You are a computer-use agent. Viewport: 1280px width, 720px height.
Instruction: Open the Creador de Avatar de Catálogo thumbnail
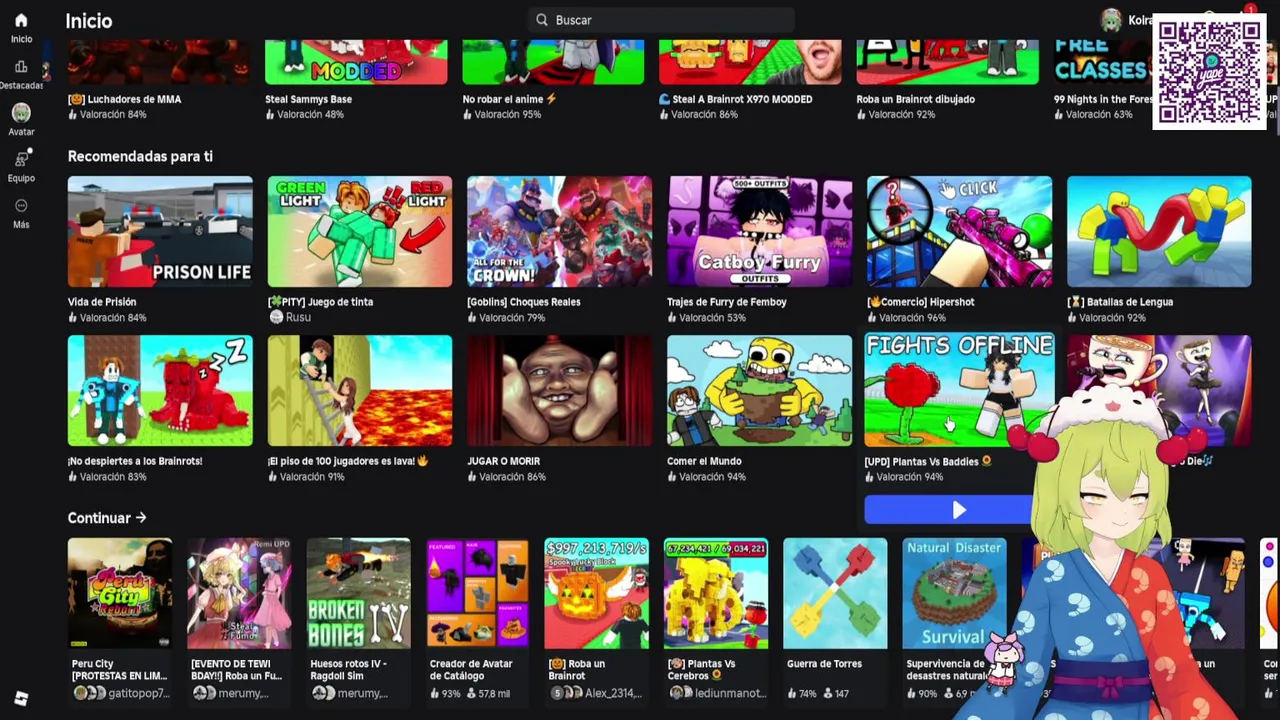(x=478, y=594)
